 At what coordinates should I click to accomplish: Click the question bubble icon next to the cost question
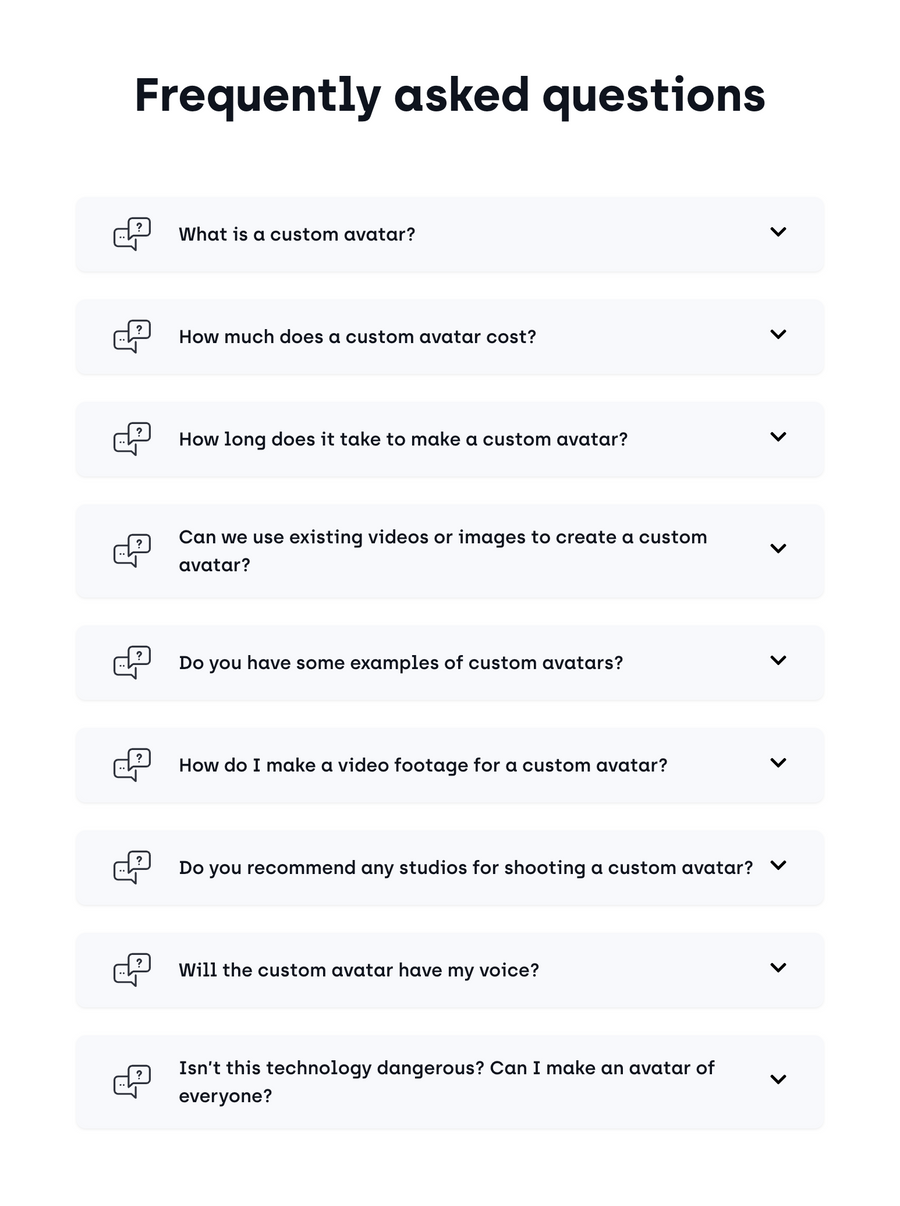[132, 336]
